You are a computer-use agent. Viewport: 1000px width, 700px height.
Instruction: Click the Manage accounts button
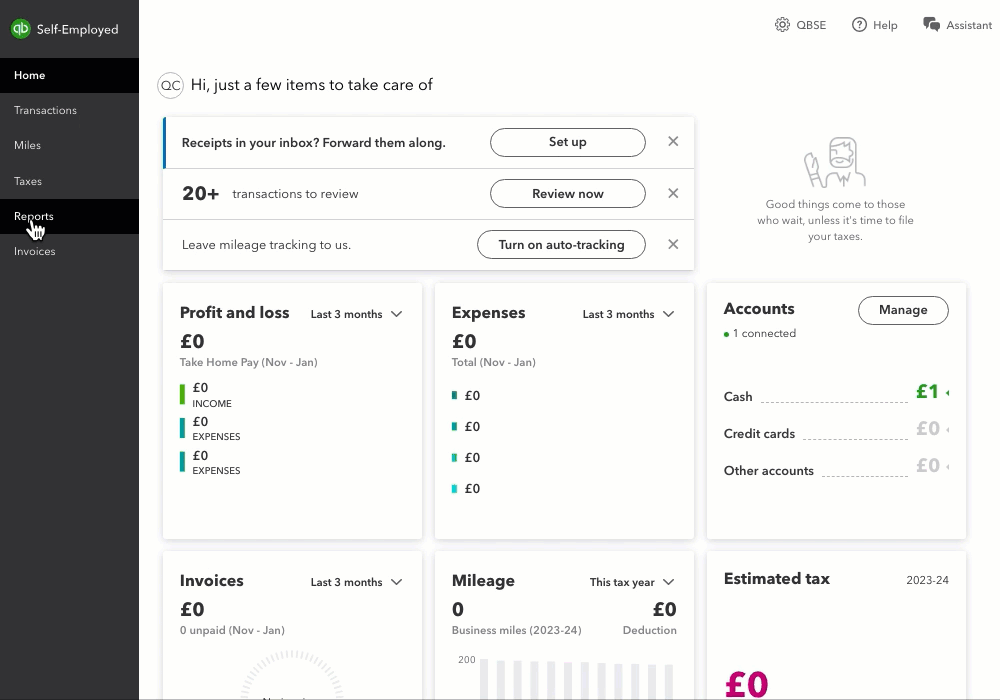[x=903, y=310]
